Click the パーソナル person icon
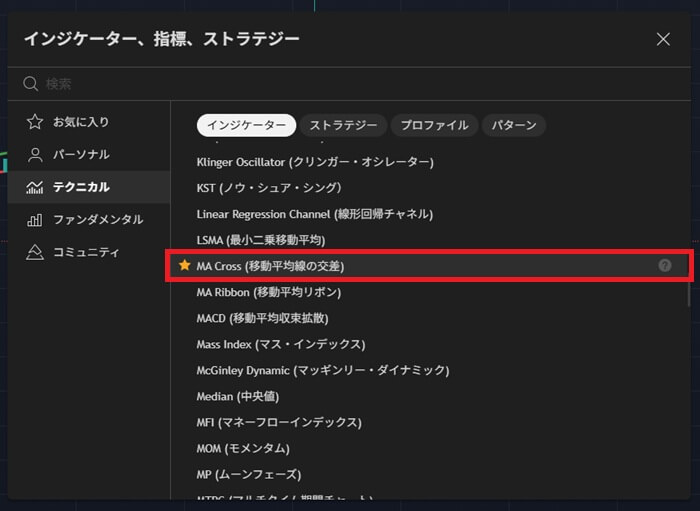The image size is (700, 511). 35,154
